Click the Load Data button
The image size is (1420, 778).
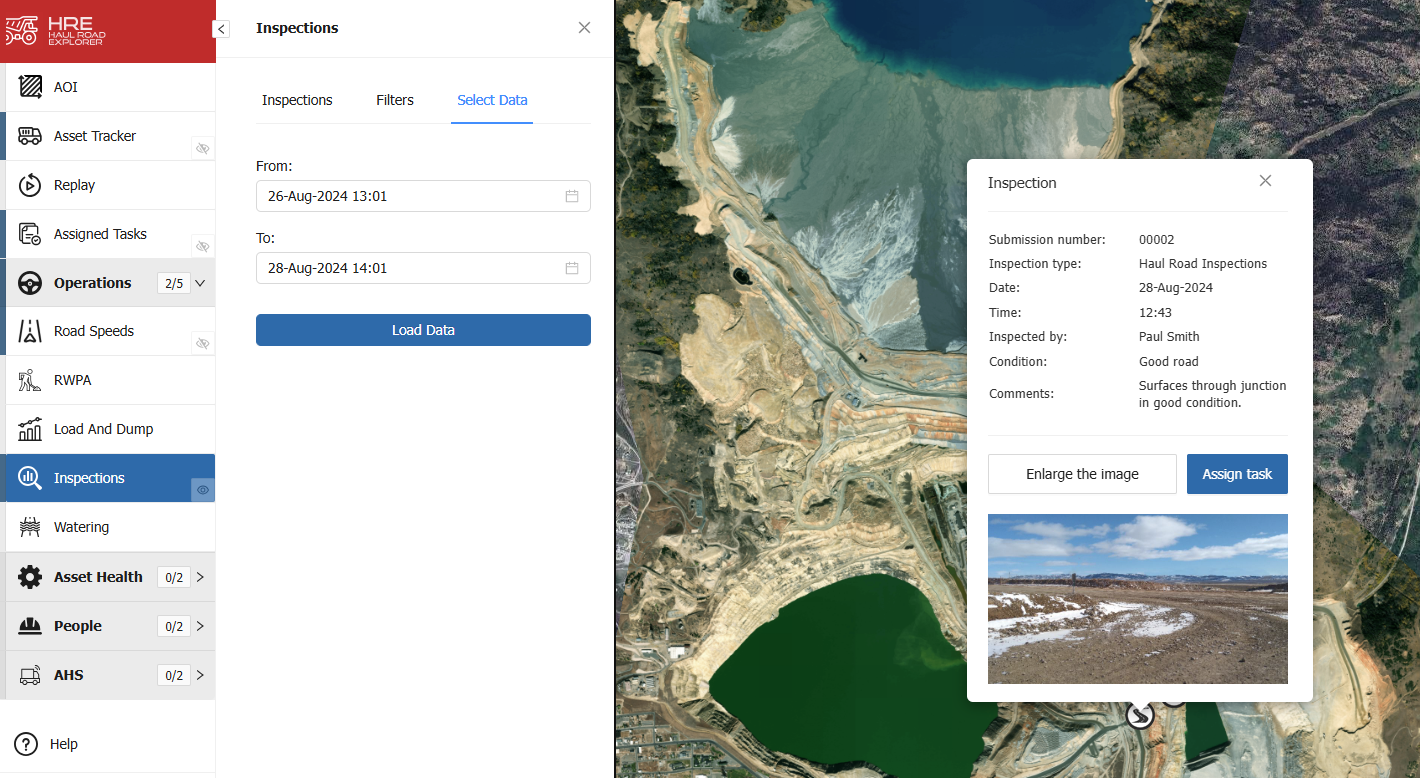click(423, 330)
